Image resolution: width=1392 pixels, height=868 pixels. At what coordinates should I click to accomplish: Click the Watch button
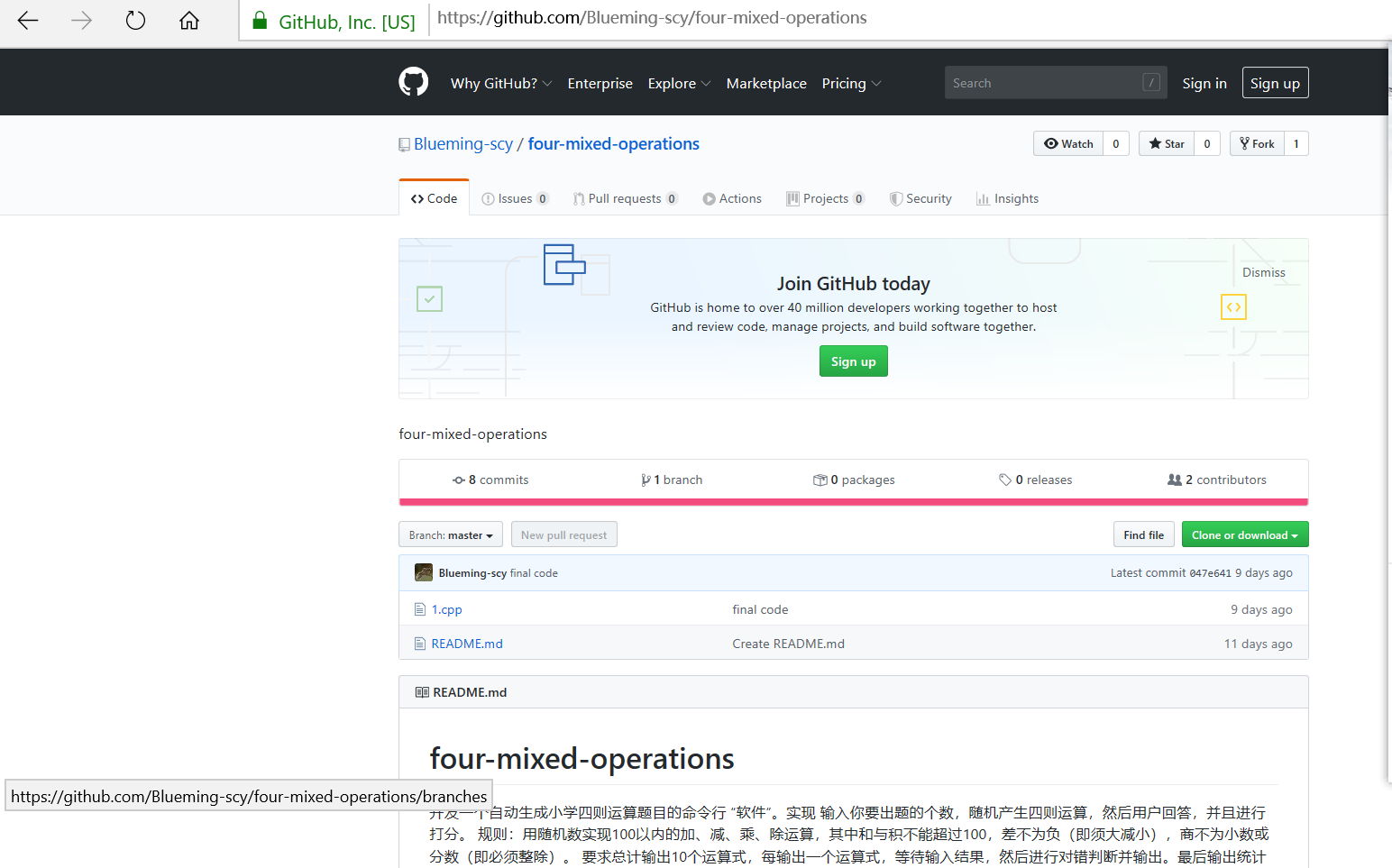pyautogui.click(x=1068, y=143)
